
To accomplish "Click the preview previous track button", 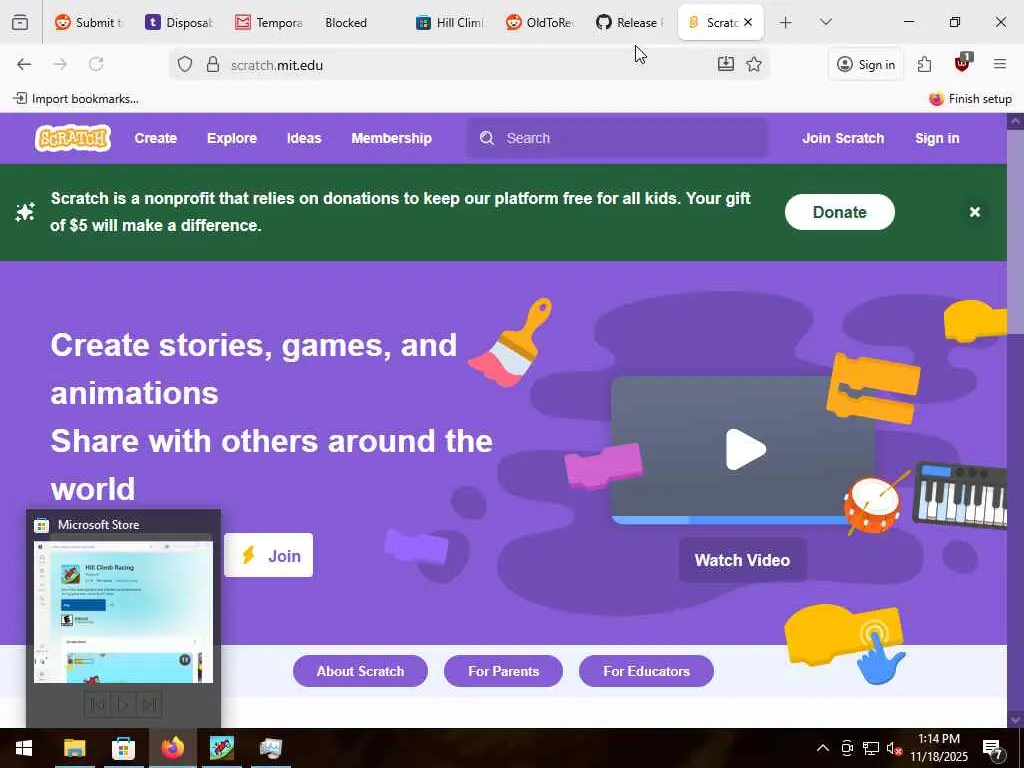I will (x=97, y=705).
